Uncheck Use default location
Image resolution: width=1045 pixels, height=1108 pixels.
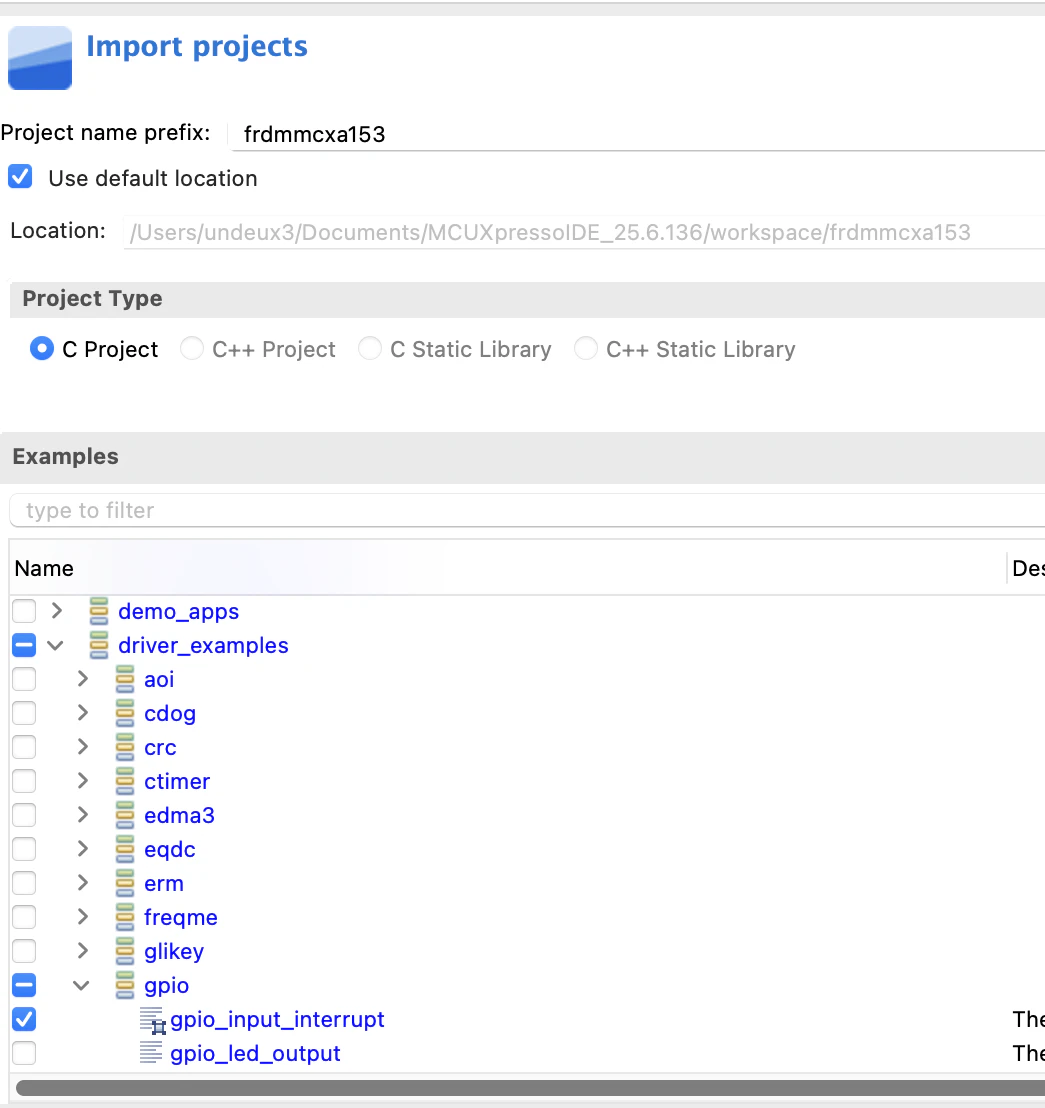click(x=20, y=177)
